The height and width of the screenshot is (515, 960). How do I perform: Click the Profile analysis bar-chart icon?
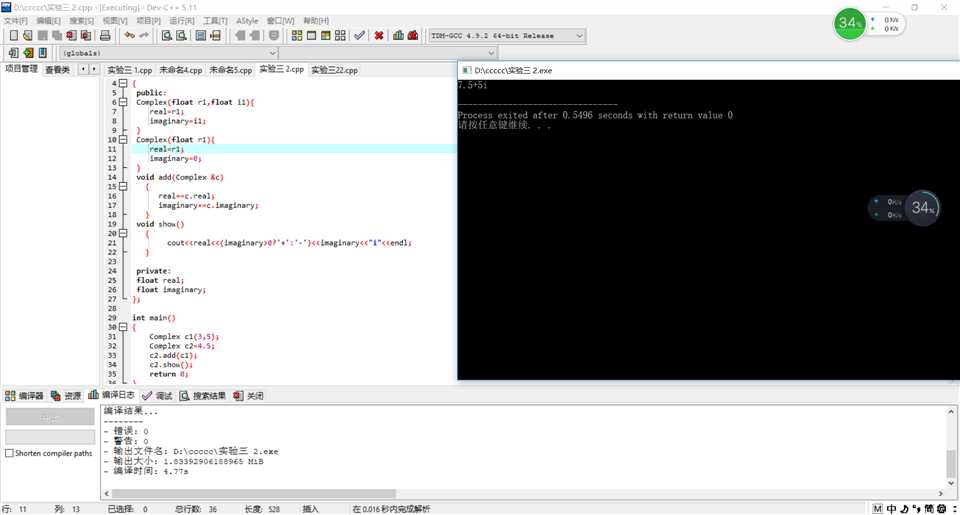(399, 36)
